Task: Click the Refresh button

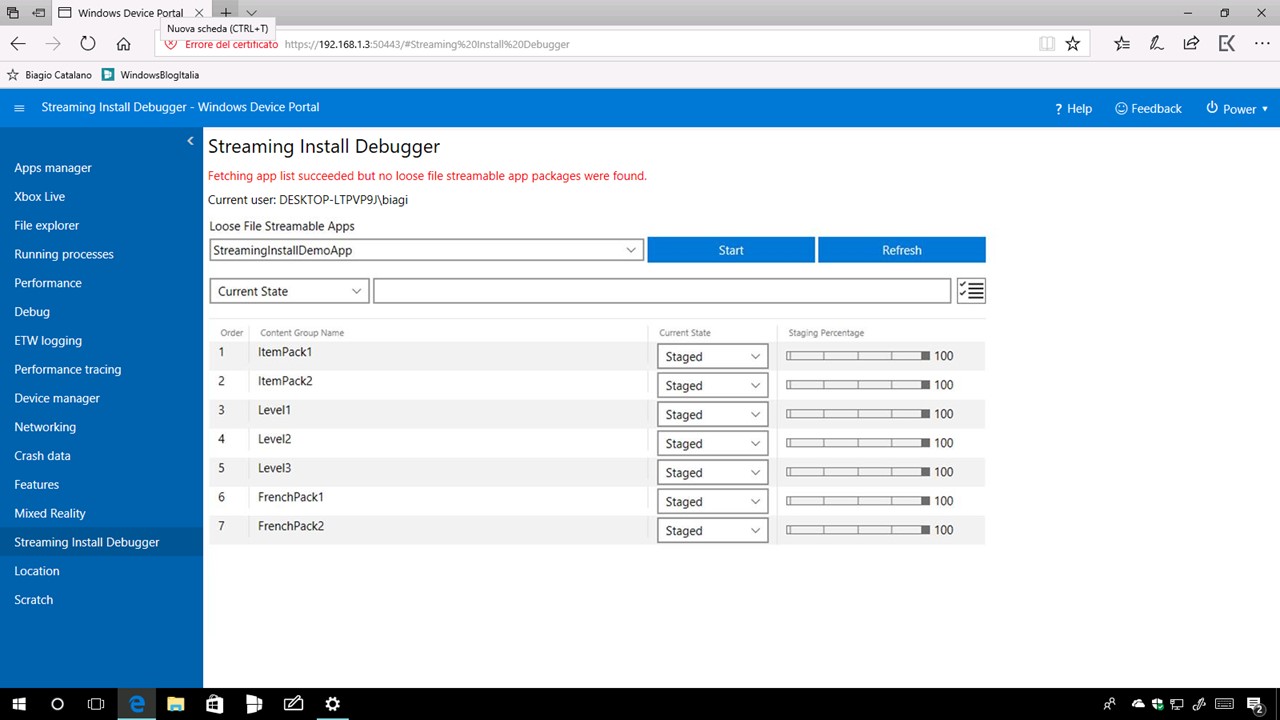Action: coord(902,250)
